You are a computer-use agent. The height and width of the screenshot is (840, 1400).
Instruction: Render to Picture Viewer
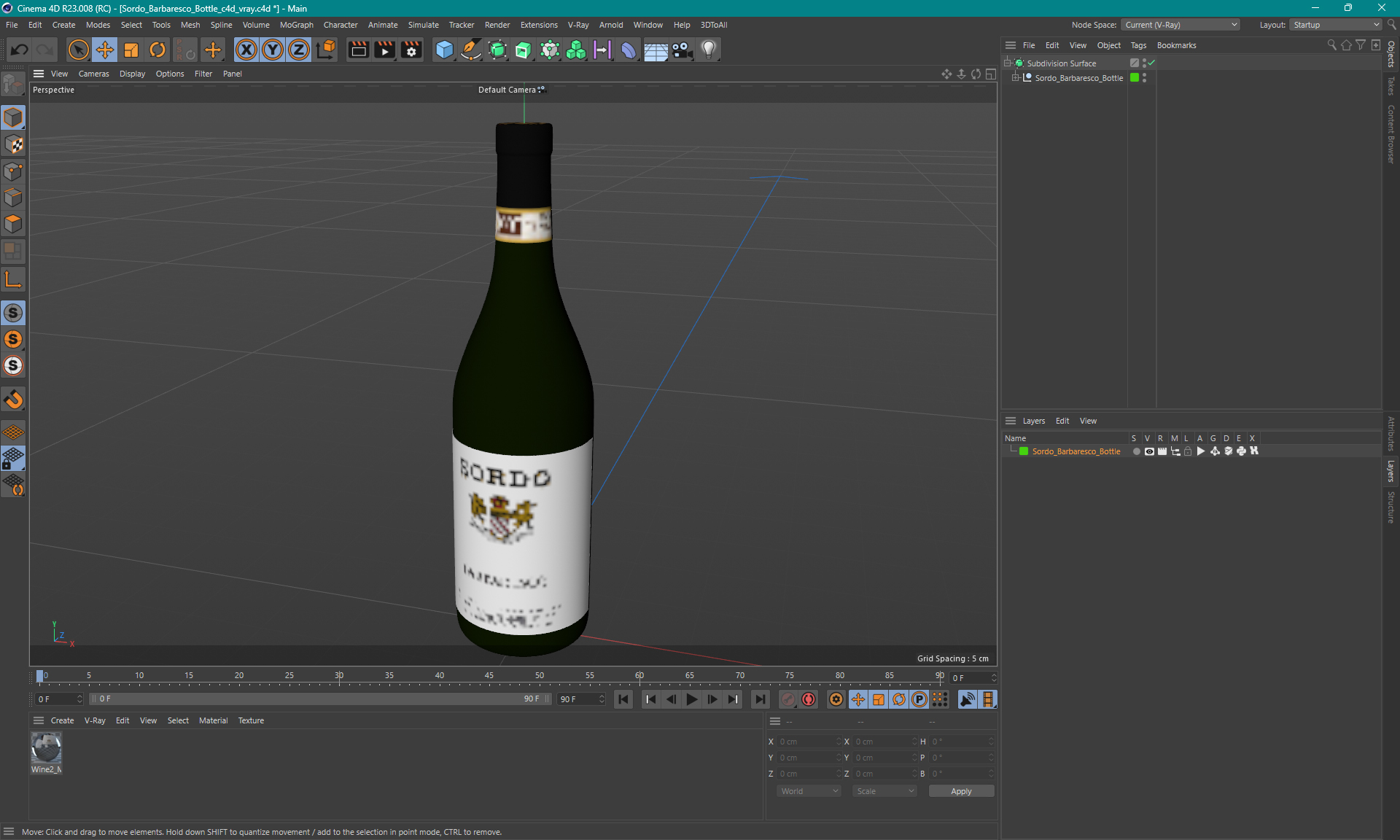[384, 50]
